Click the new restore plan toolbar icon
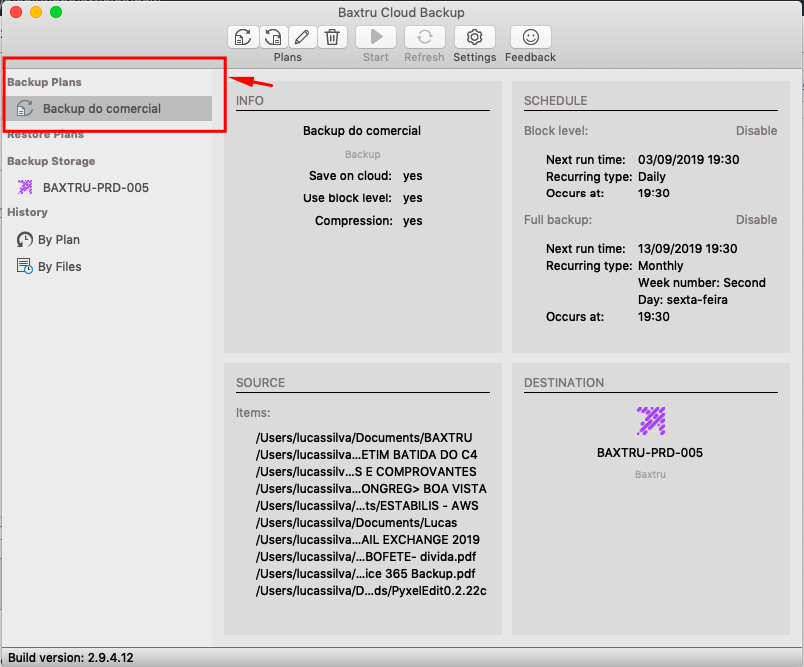 click(273, 37)
